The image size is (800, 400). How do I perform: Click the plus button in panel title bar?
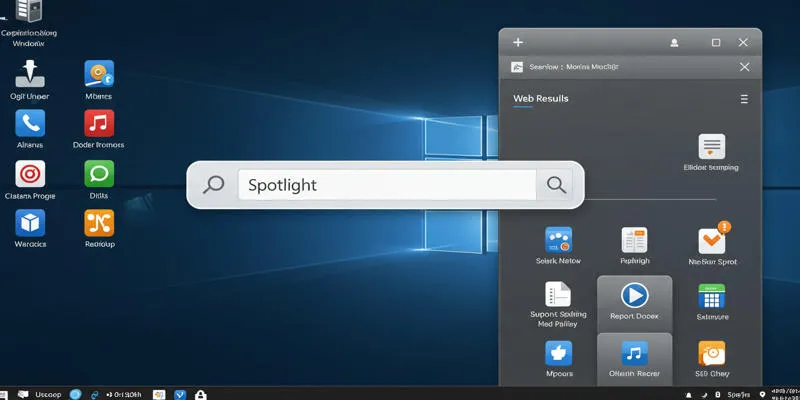point(518,42)
